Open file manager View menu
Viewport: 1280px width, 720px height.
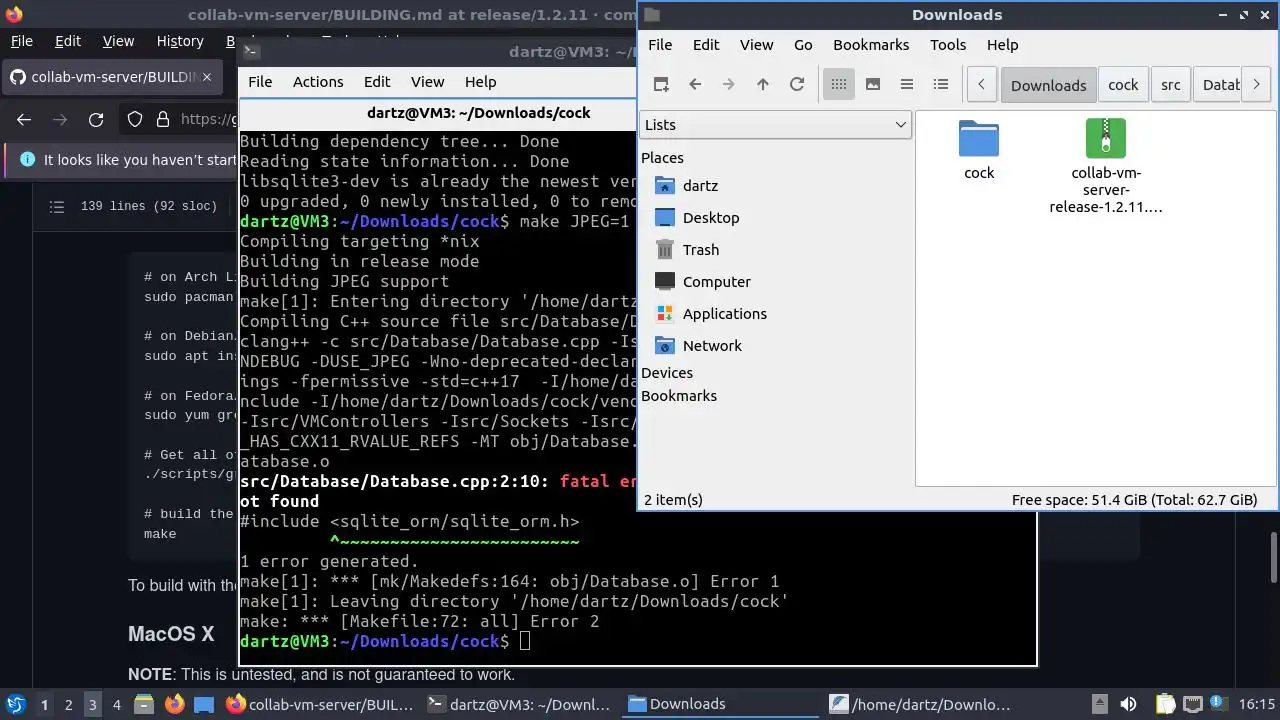tap(756, 45)
